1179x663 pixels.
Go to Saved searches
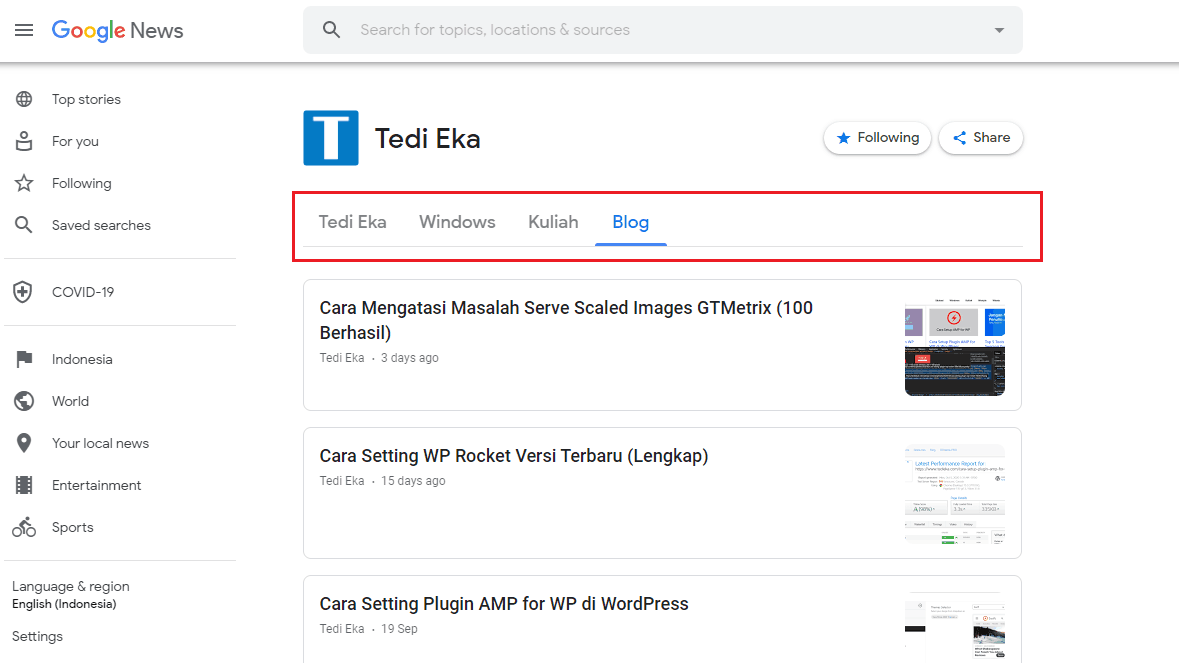[x=101, y=225]
